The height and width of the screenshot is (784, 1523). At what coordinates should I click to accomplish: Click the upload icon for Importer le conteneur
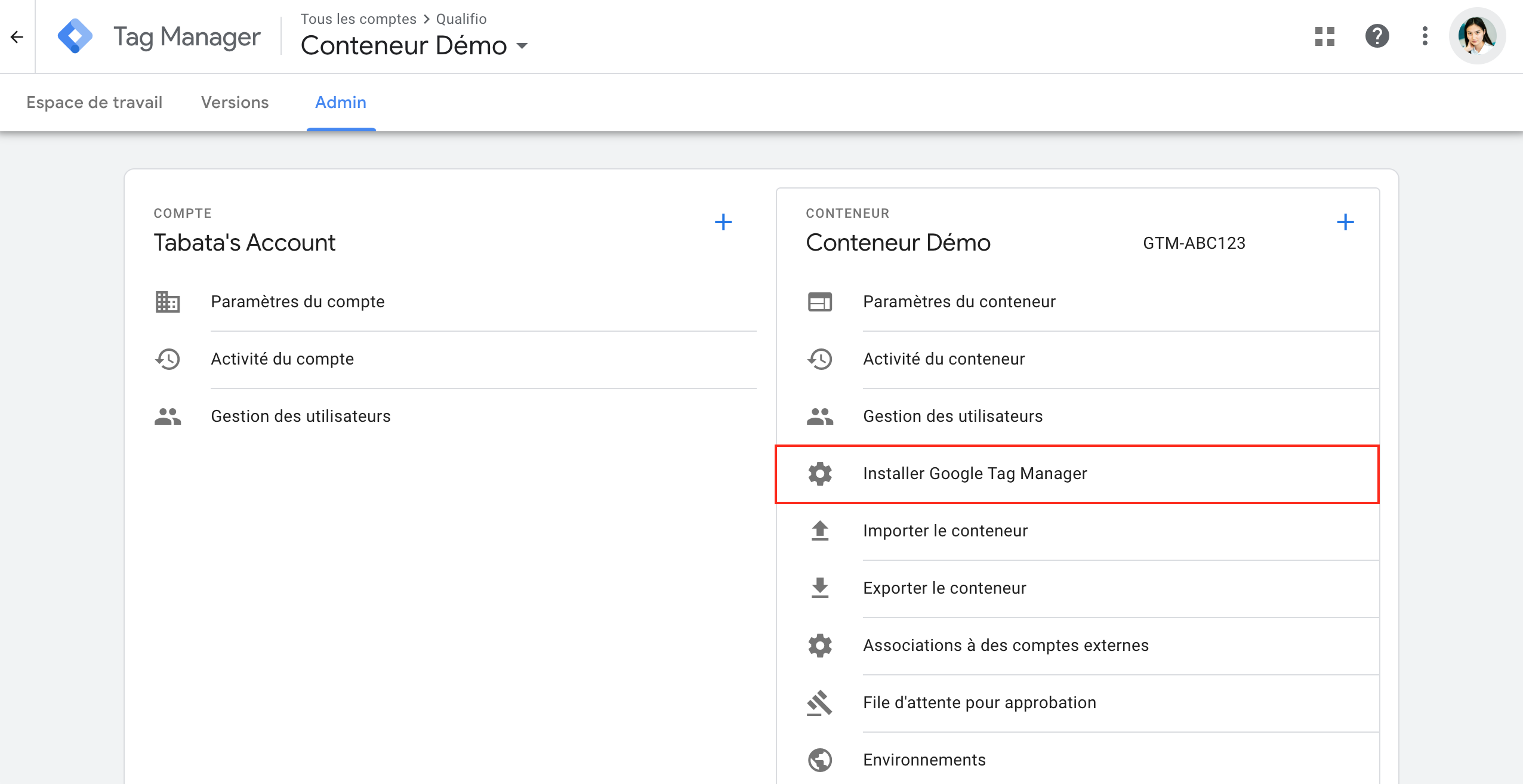coord(820,531)
